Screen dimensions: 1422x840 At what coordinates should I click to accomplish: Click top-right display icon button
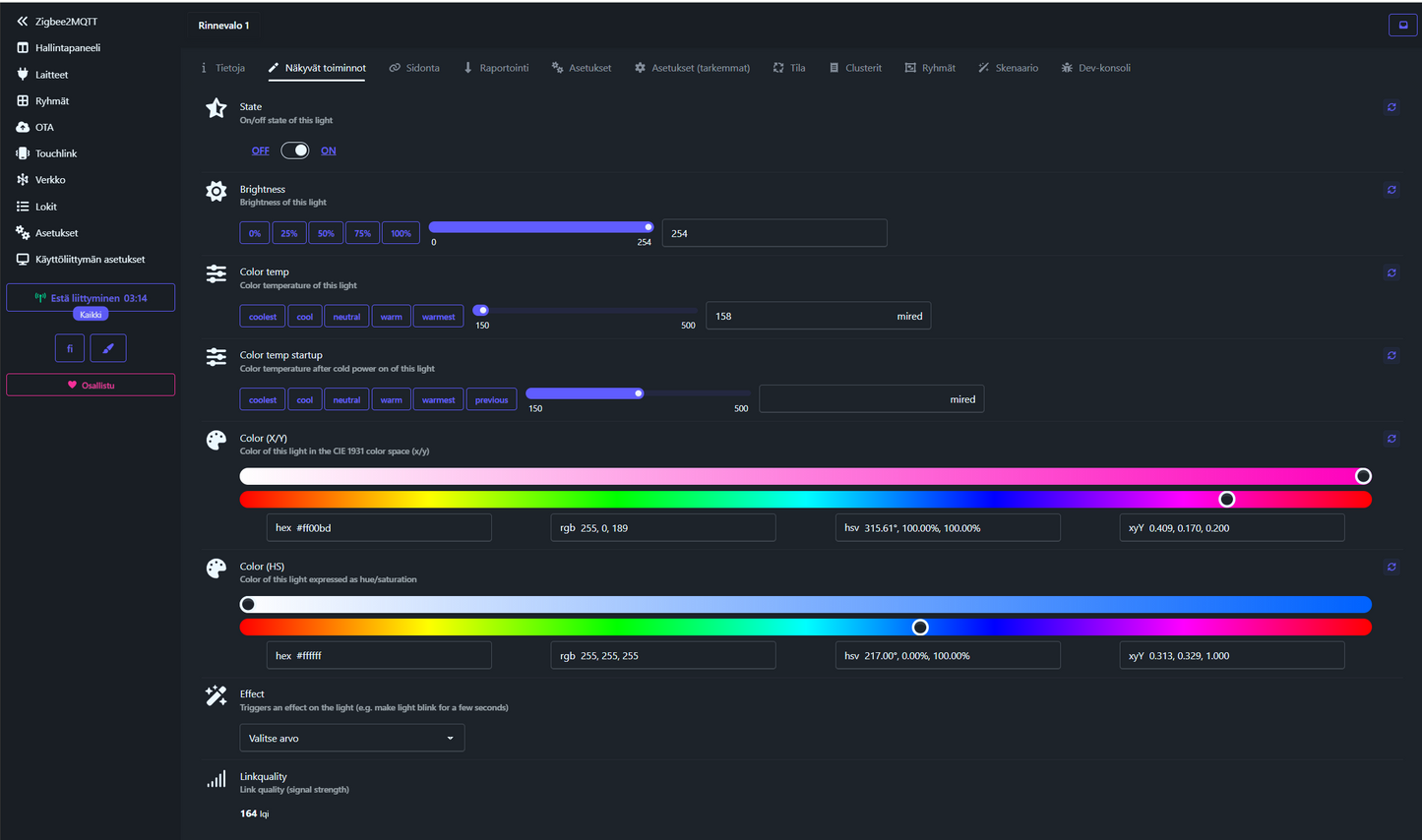(x=1402, y=26)
